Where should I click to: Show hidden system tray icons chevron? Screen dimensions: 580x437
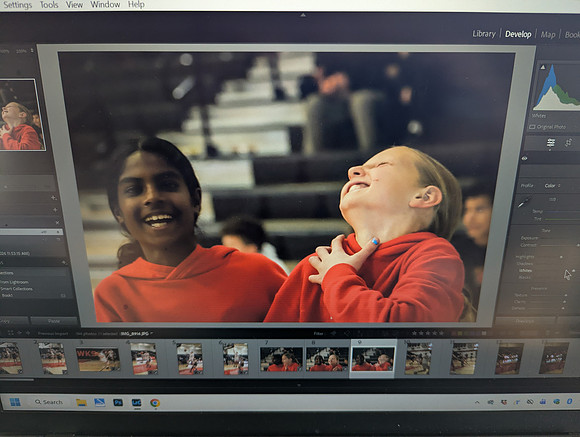click(x=477, y=402)
